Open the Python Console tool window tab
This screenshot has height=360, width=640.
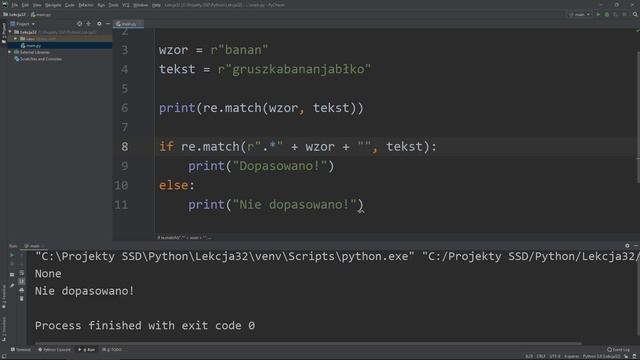(54, 350)
